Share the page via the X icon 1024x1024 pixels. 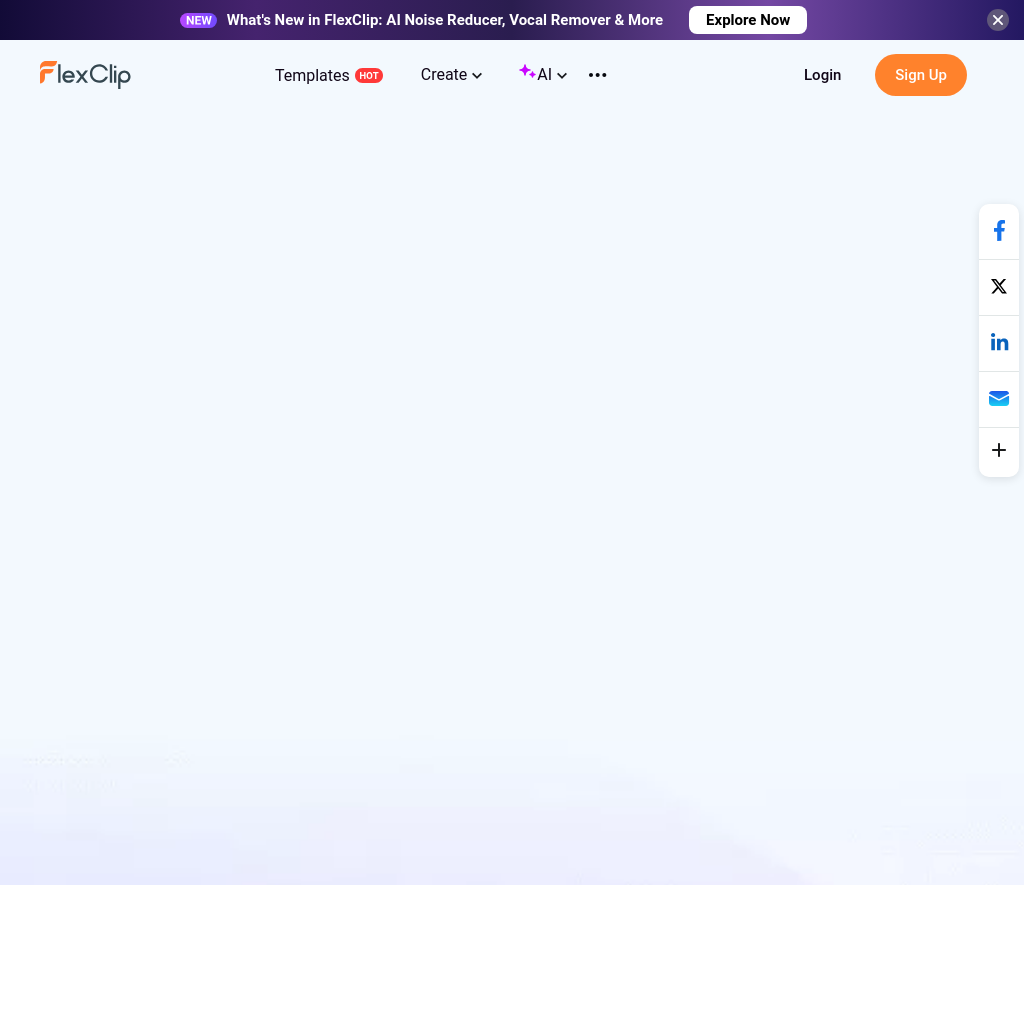pyautogui.click(x=999, y=287)
